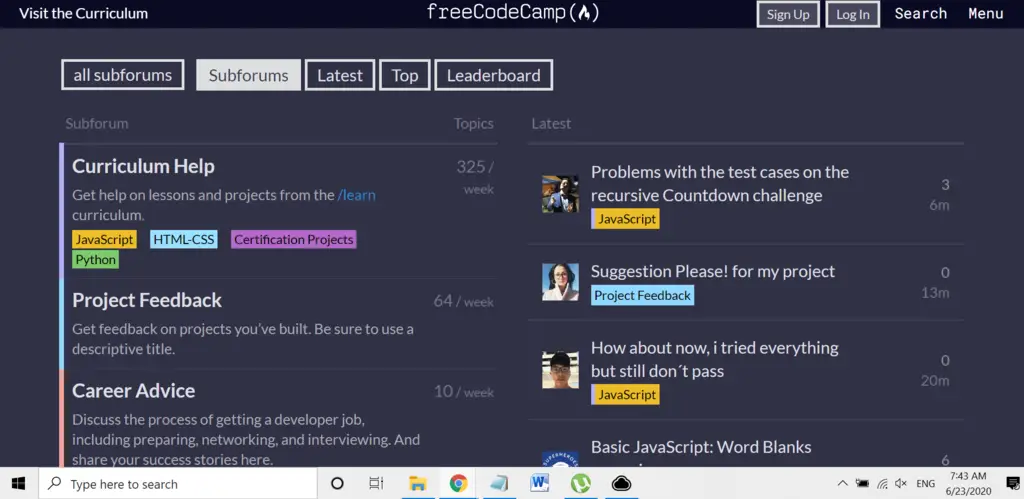The width and height of the screenshot is (1024, 499).
Task: Open the Project Feedback subforum
Action: pyautogui.click(x=147, y=300)
